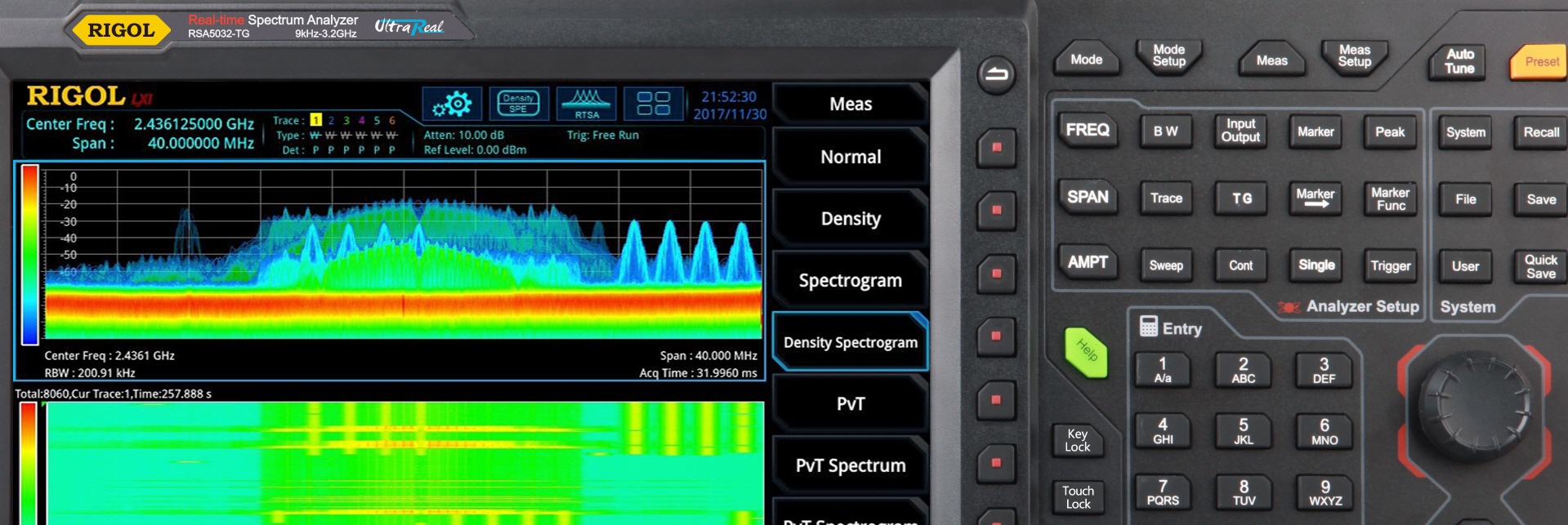Viewport: 1568px width, 525px height.
Task: Switch to single sweep with the Single key
Action: (1316, 265)
